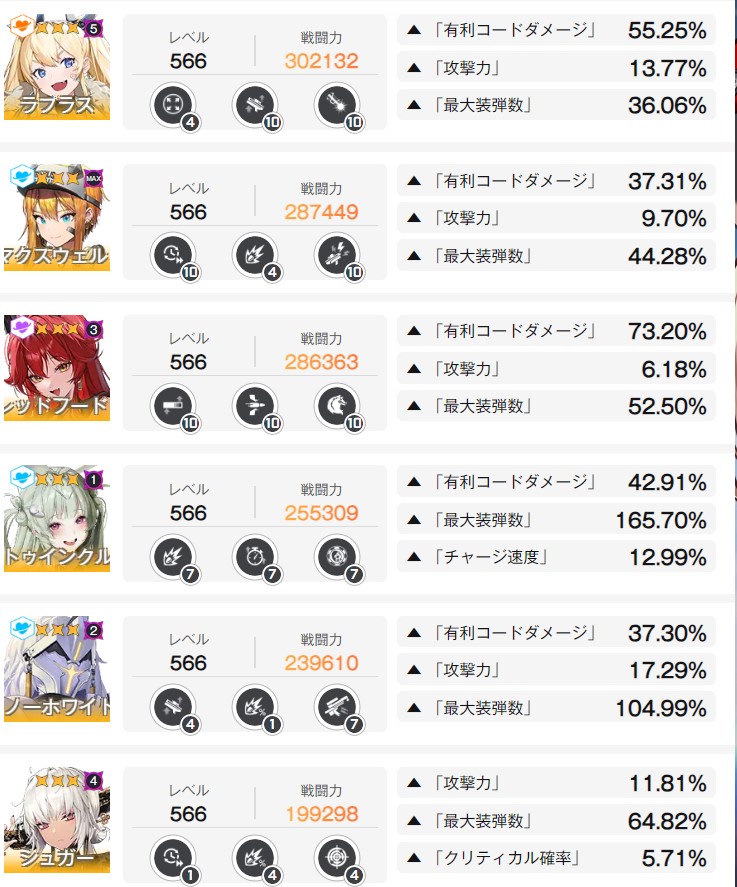Click マクスウェル's middle burst skill icon level 4

[255, 256]
